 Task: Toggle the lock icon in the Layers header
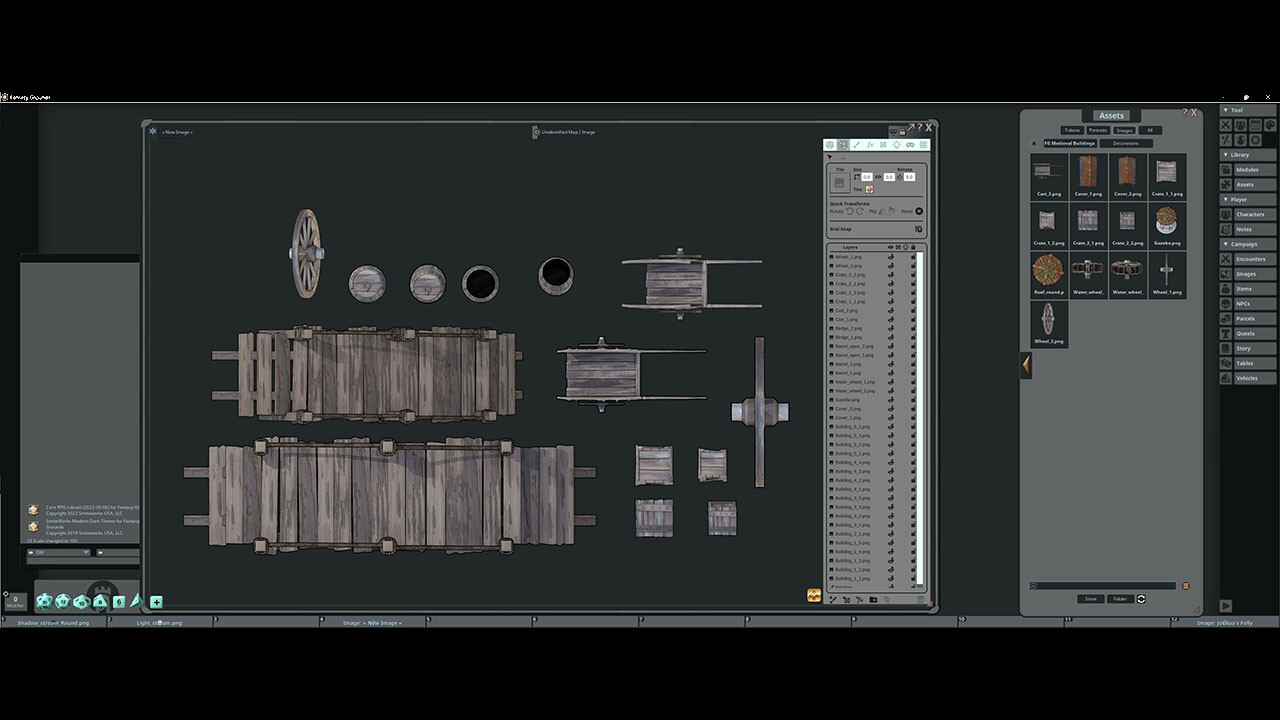[x=913, y=247]
